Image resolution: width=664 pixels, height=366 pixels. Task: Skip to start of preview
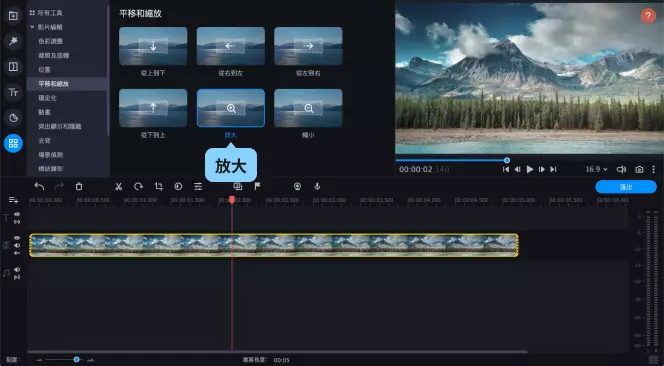click(x=506, y=169)
